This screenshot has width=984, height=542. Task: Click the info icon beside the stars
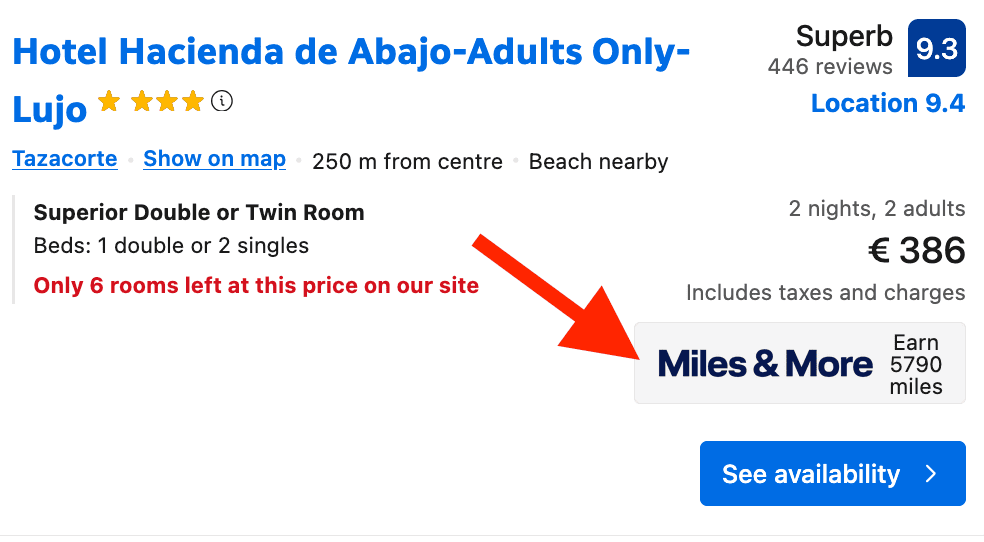[x=222, y=101]
